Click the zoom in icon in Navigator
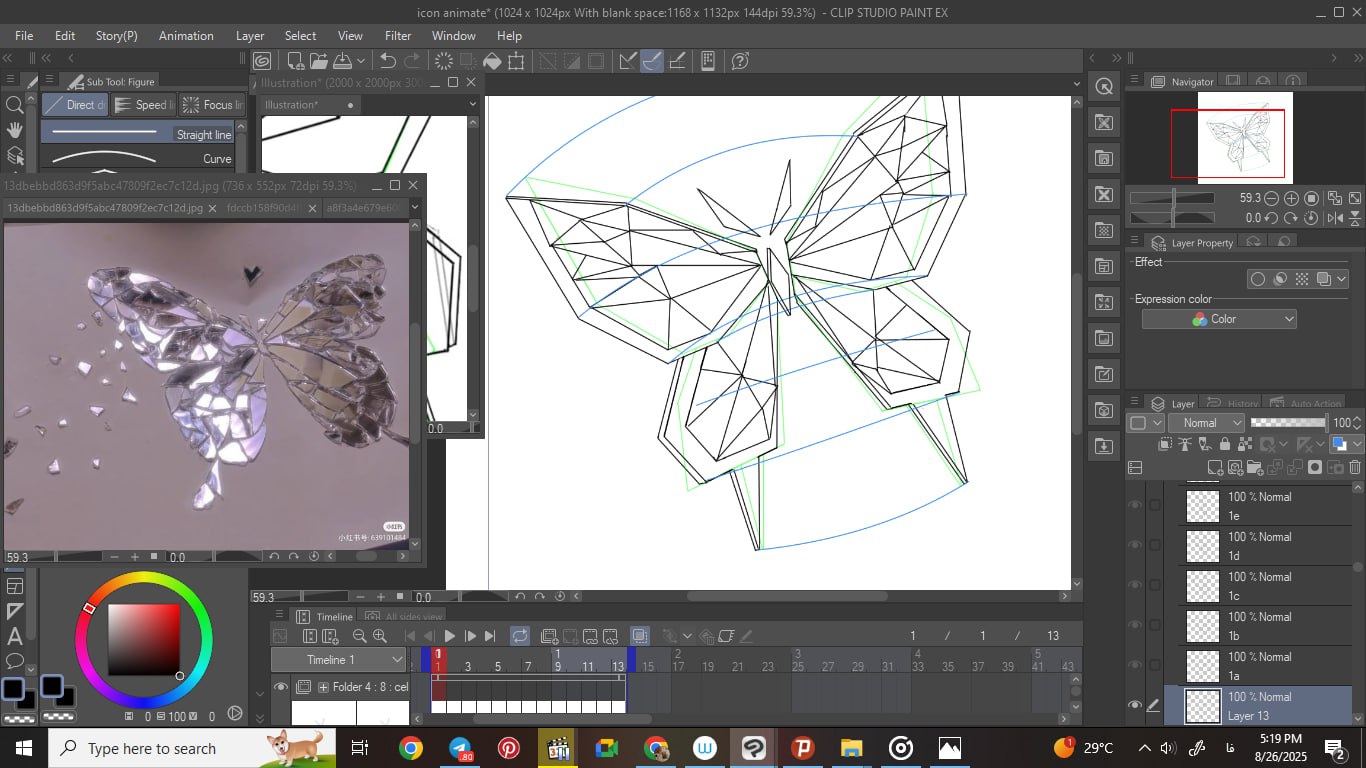1366x768 pixels. pyautogui.click(x=1291, y=198)
